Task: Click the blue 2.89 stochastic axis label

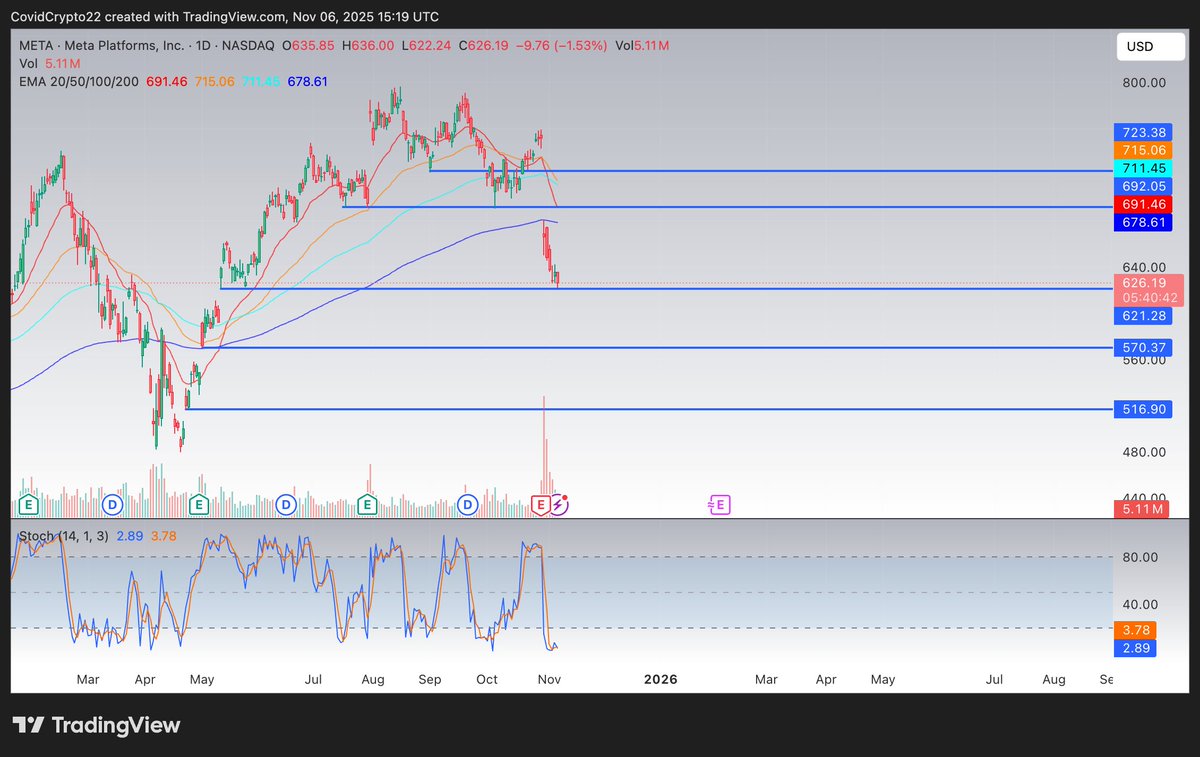Action: tap(1135, 648)
